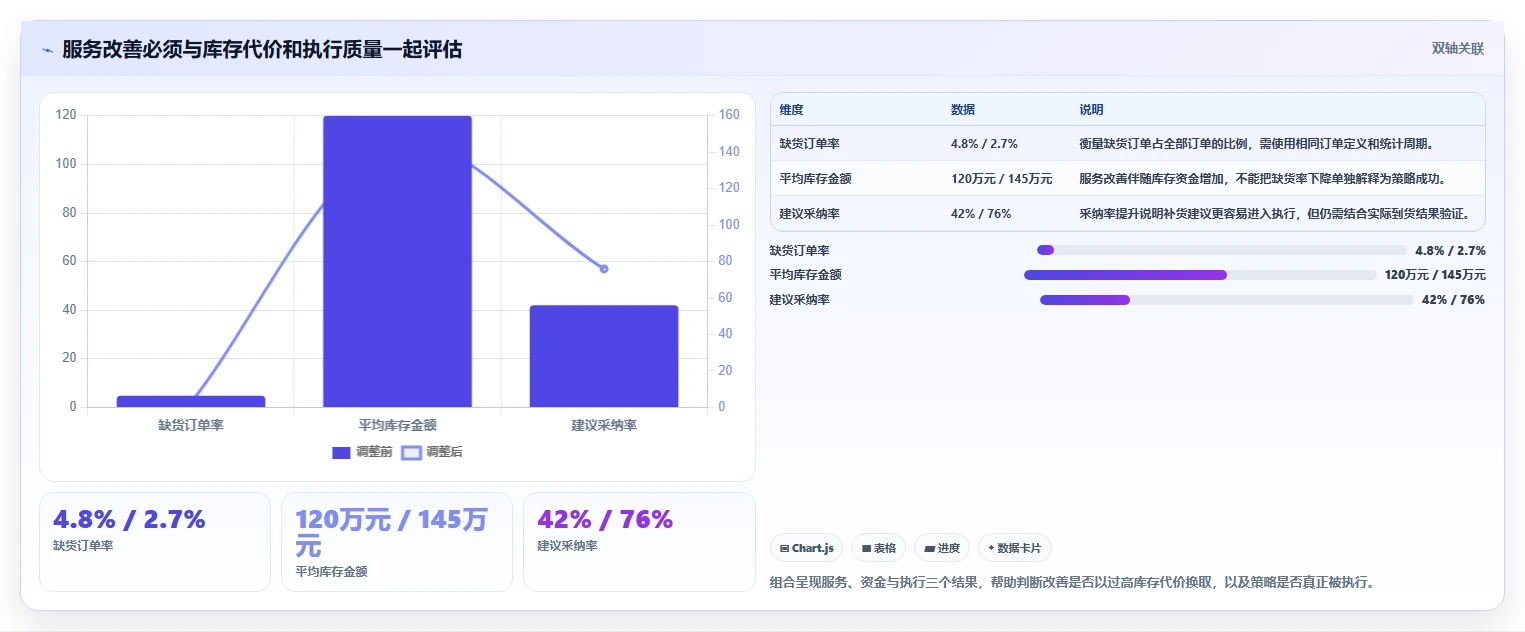Viewport: 1525px width, 632px height.
Task: Click the Chart.js tag
Action: tap(806, 548)
